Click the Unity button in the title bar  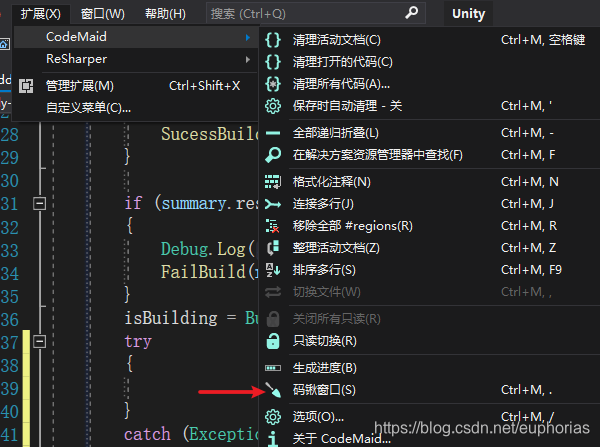point(468,14)
